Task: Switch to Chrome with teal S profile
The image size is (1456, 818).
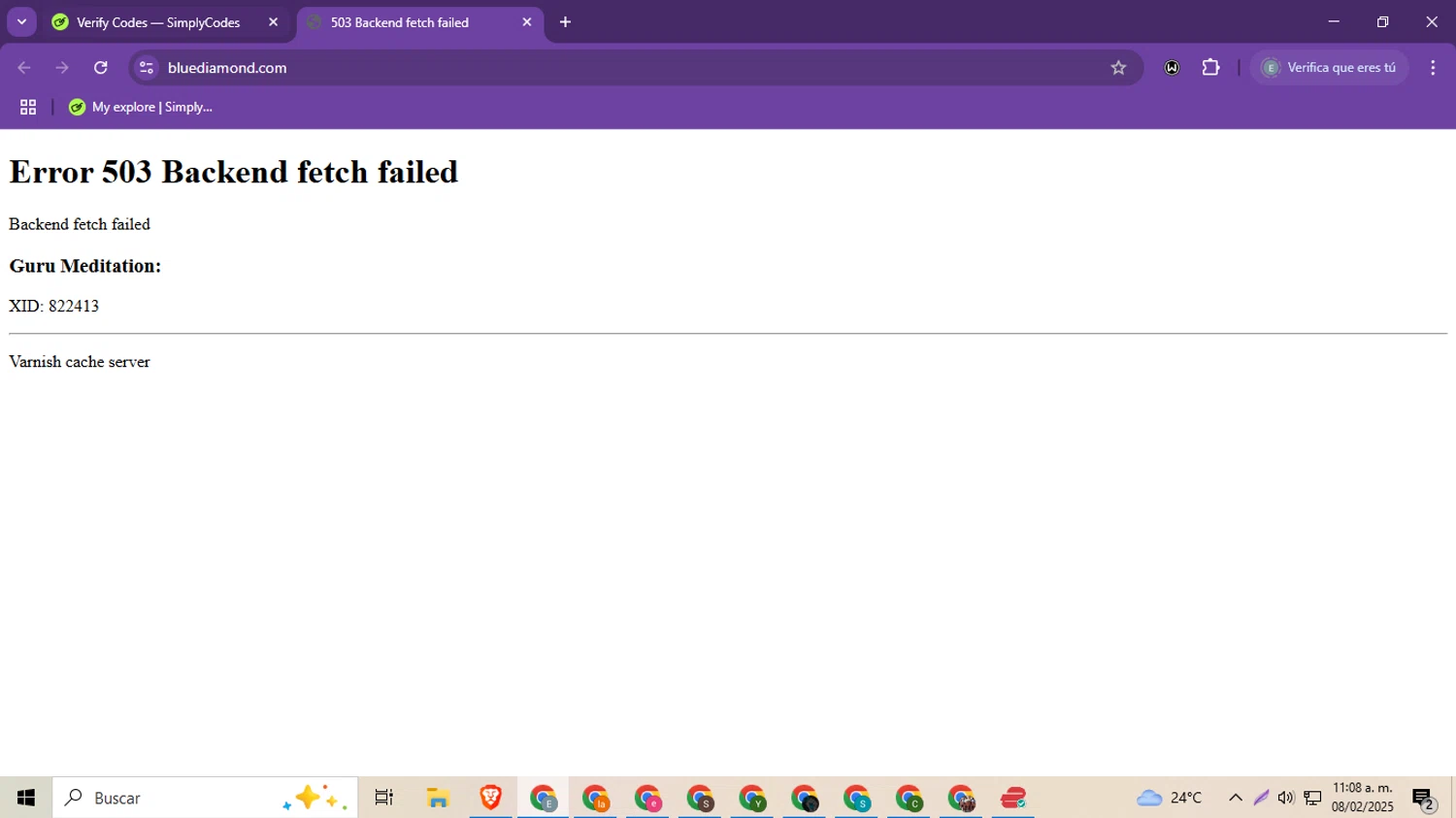Action: 857,798
